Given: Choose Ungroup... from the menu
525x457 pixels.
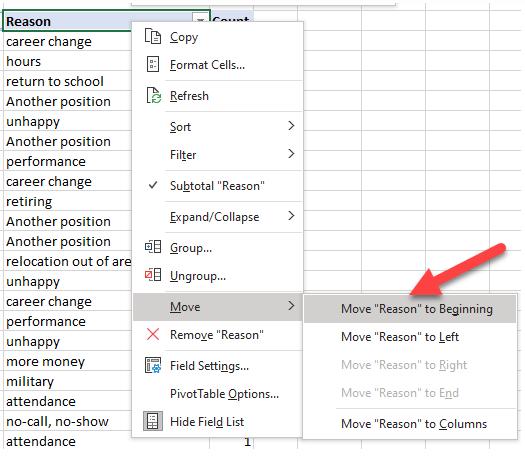Looking at the screenshot, I should 218,276.
